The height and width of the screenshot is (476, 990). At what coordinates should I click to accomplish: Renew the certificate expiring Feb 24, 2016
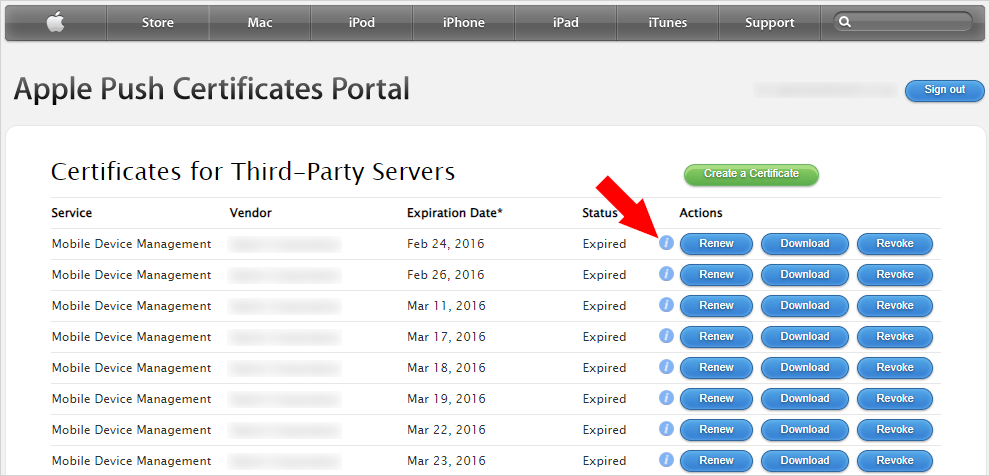pyautogui.click(x=717, y=244)
